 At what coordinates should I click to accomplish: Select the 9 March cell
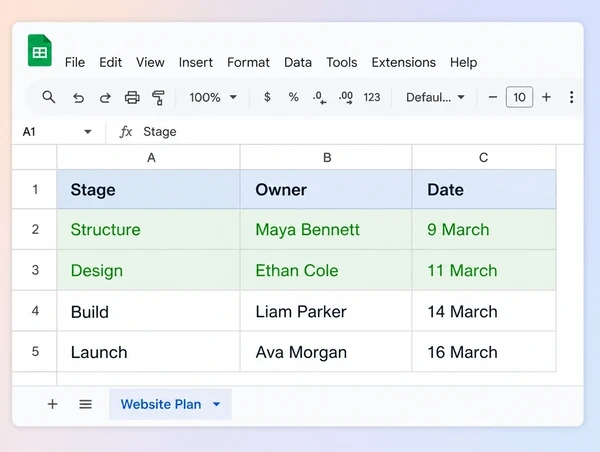coord(484,229)
